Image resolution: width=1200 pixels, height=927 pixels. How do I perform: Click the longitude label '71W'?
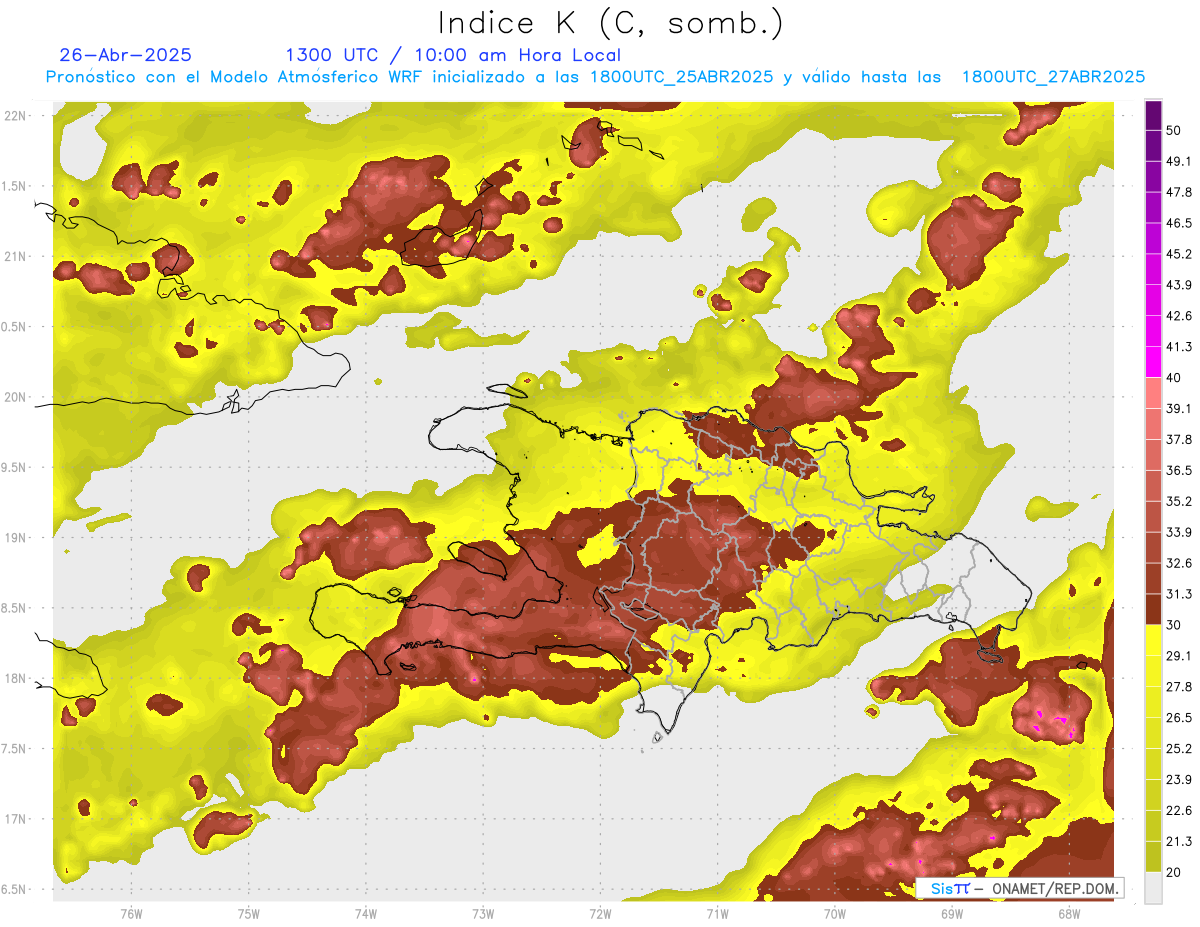(x=717, y=913)
